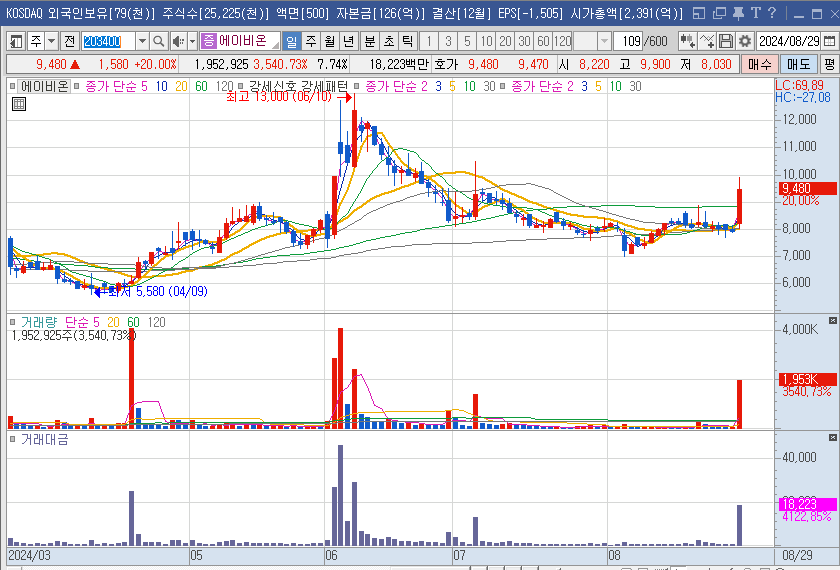Screen dimensions: 840x570
Task: Click the 매수 buy button
Action: coord(759,64)
